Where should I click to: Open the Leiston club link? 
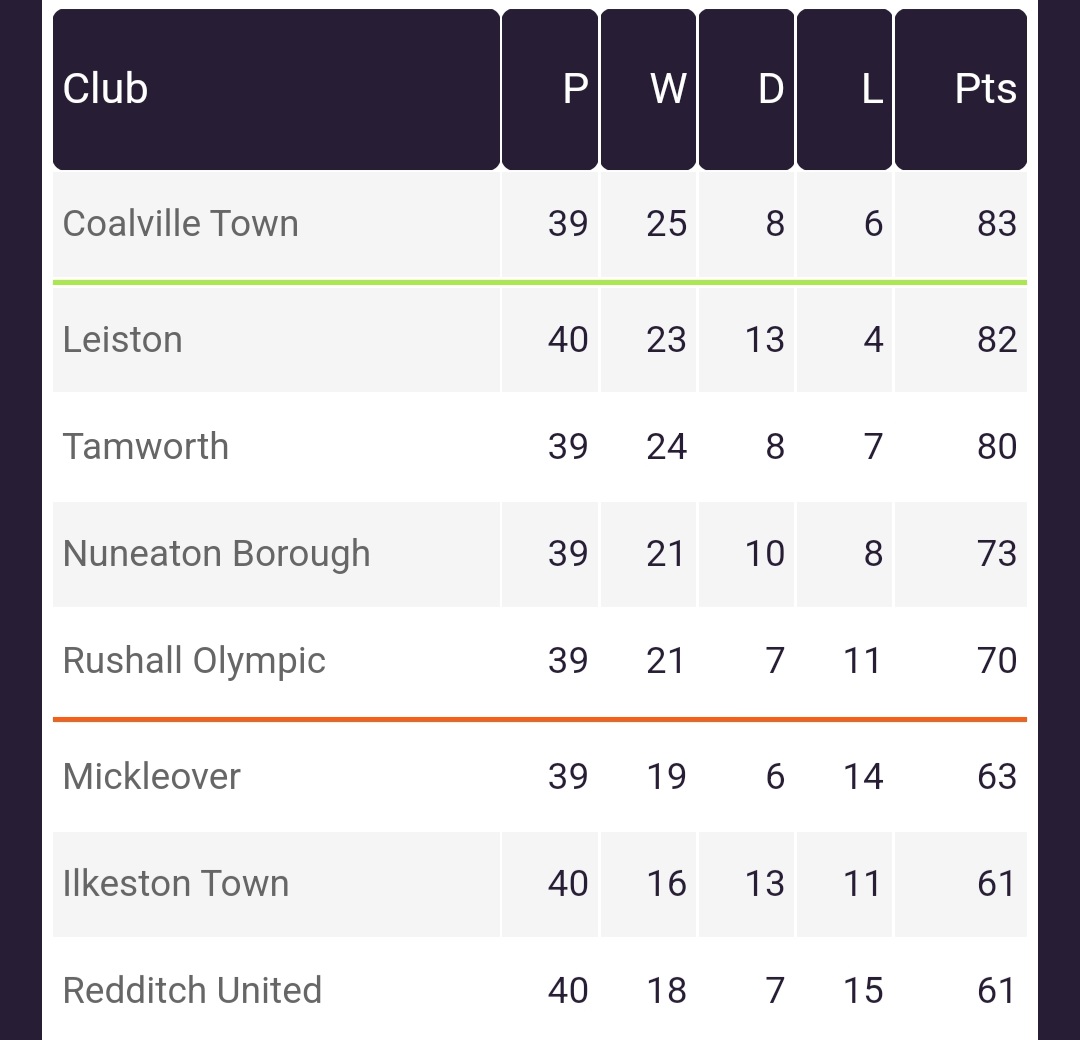(x=123, y=340)
